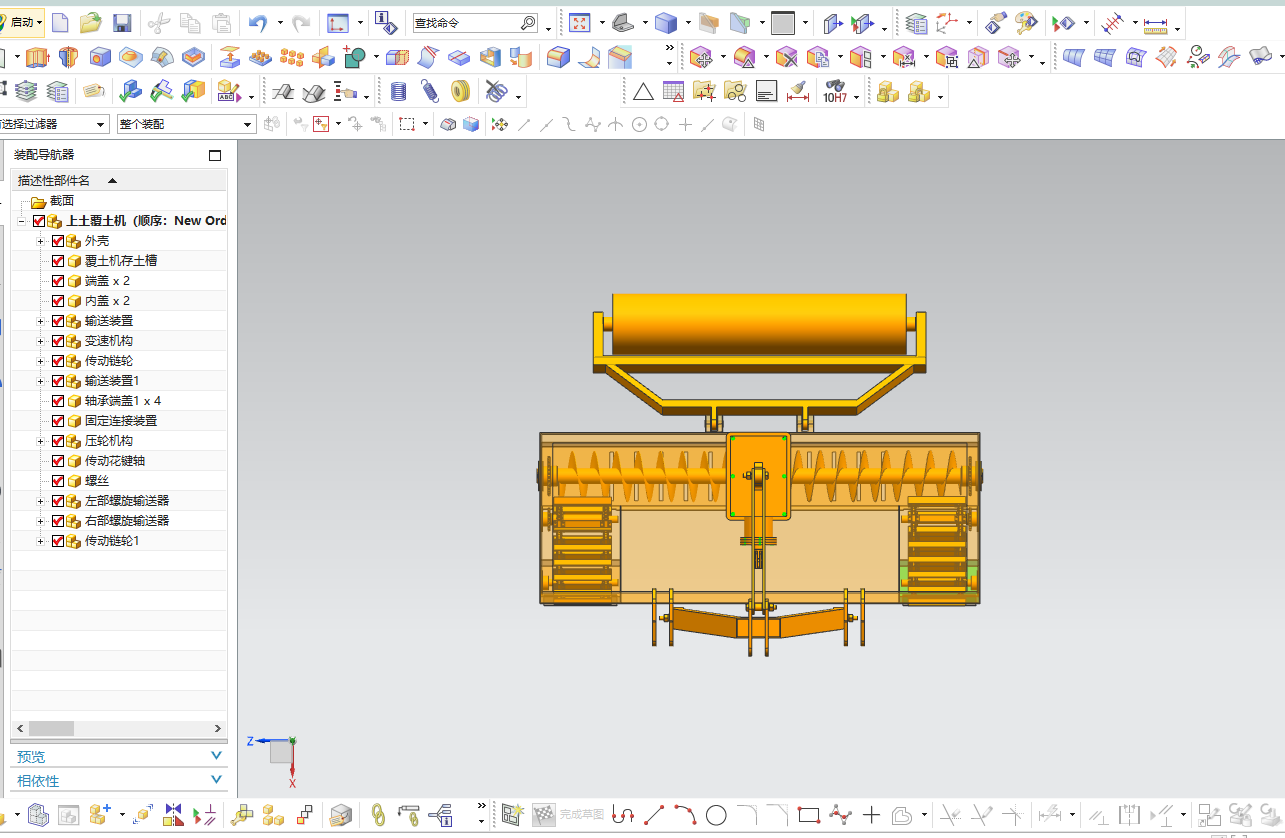Toggle the 端盖 x 2 checkbox
This screenshot has height=838, width=1285.
point(58,281)
